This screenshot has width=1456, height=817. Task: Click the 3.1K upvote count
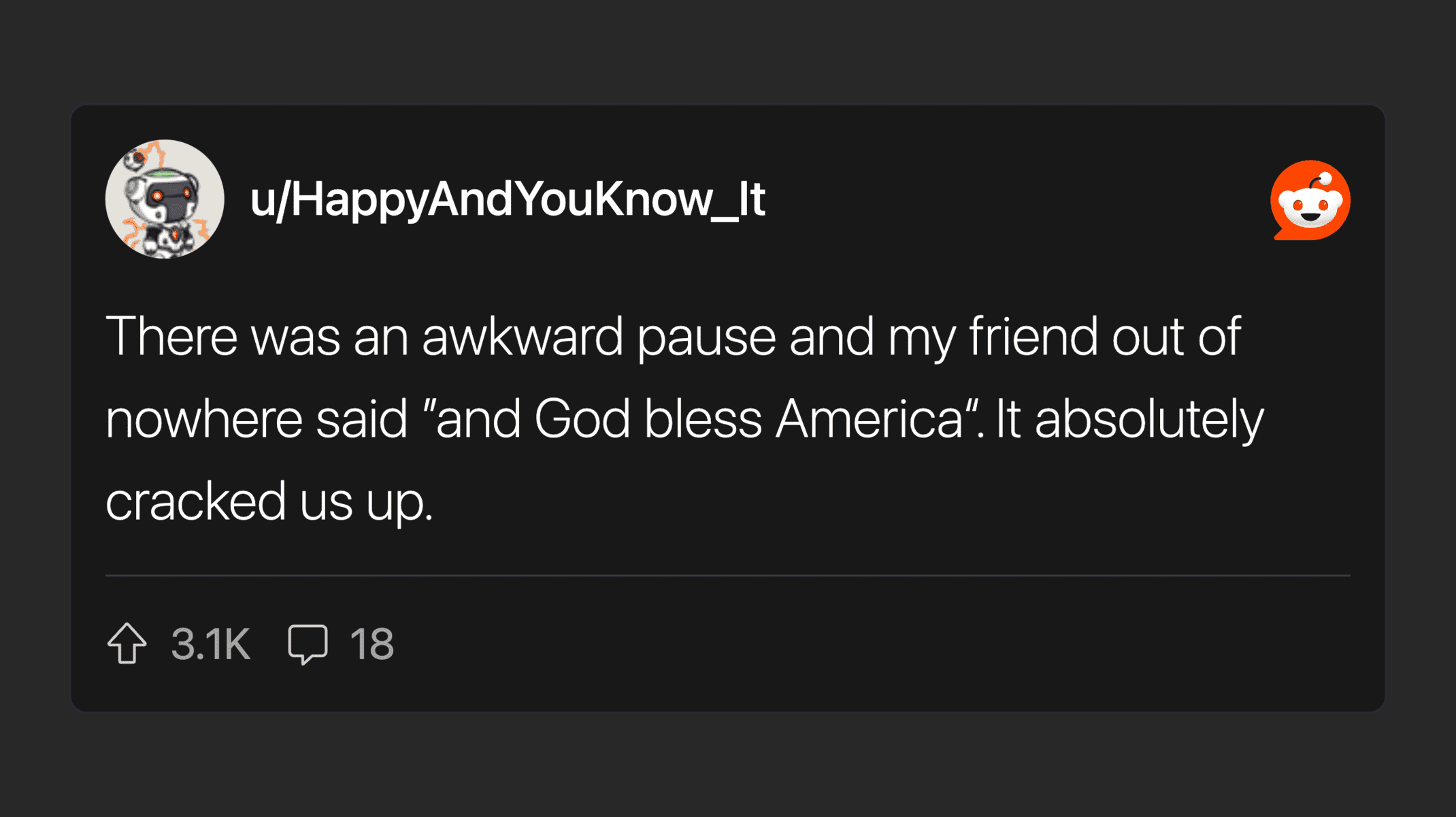211,644
